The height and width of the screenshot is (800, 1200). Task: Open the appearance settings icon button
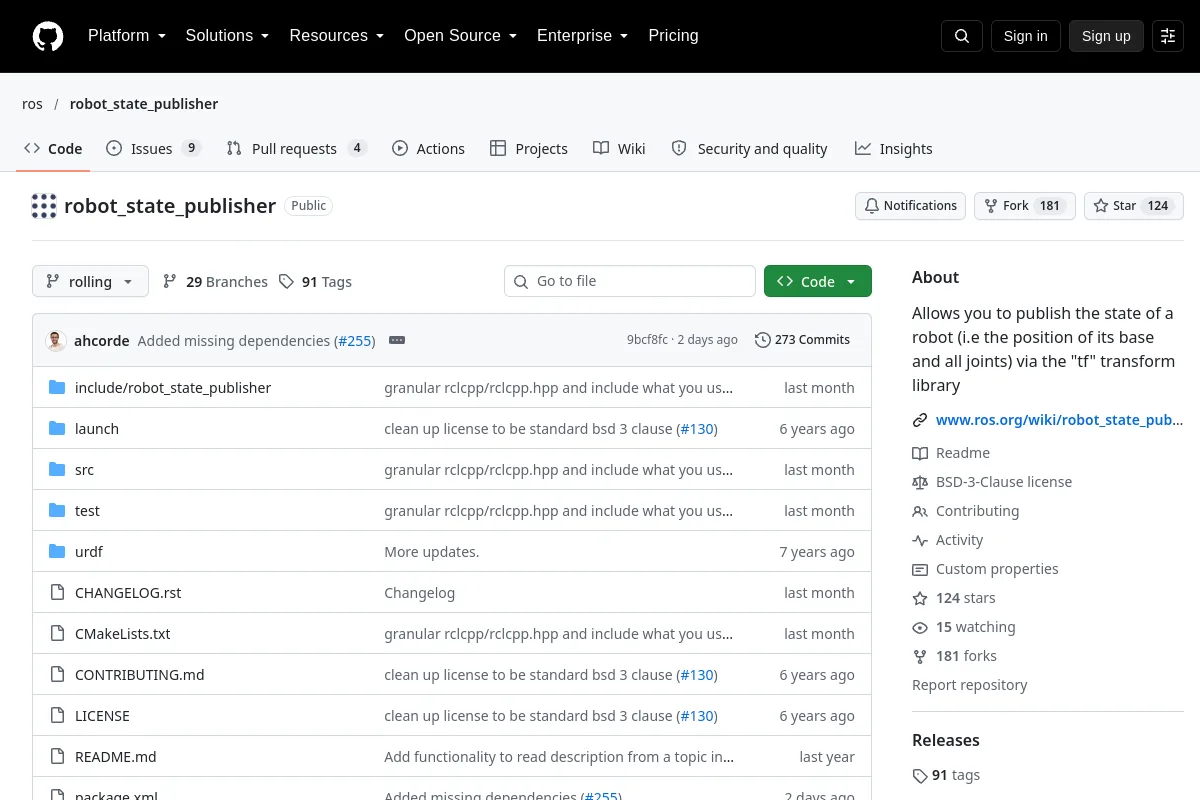coord(1168,36)
